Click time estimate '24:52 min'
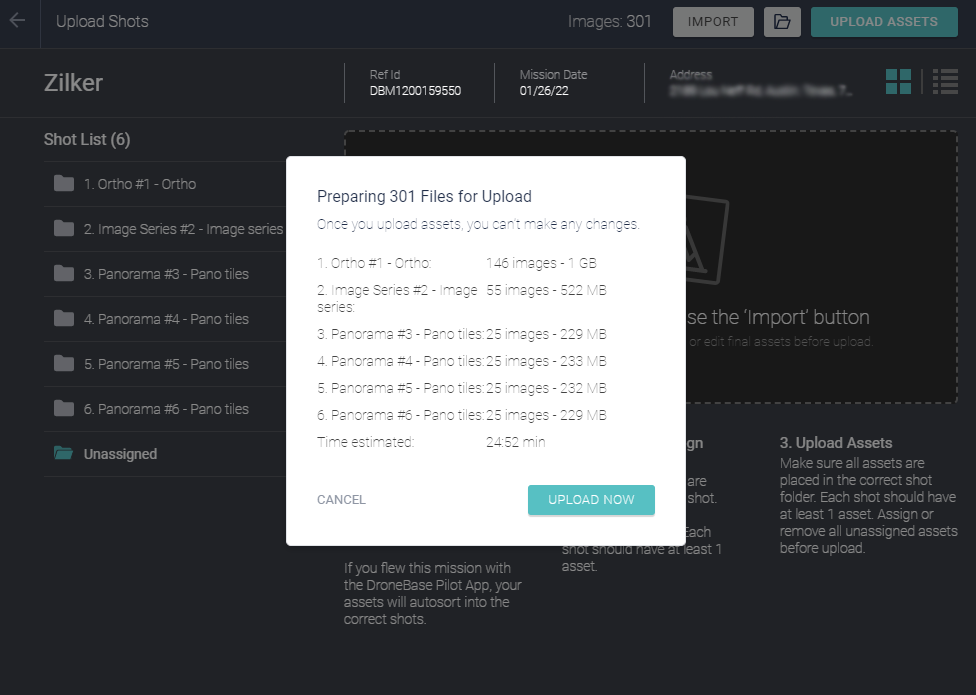976x695 pixels. click(515, 442)
